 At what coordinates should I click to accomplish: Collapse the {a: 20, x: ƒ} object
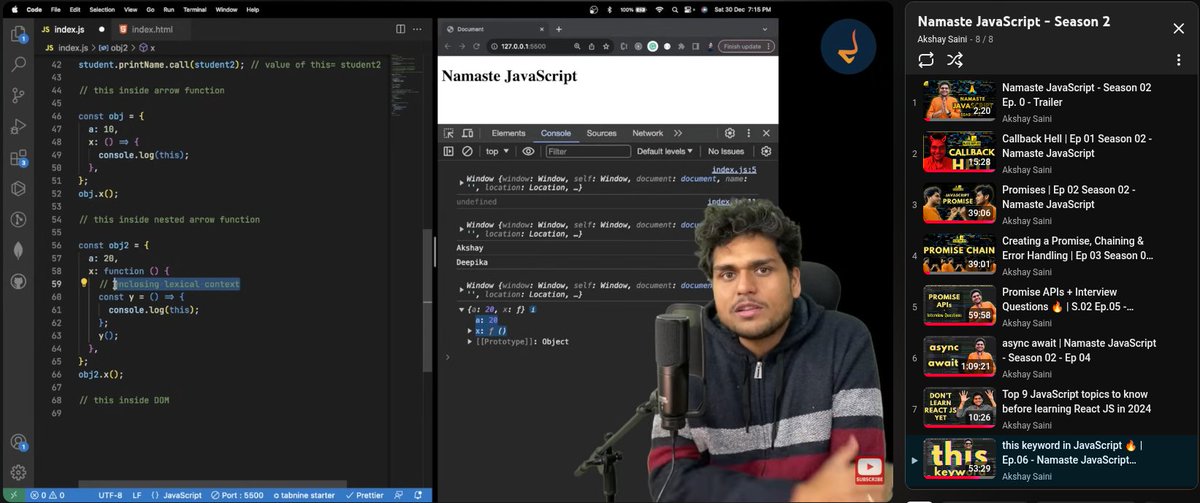pyautogui.click(x=461, y=309)
